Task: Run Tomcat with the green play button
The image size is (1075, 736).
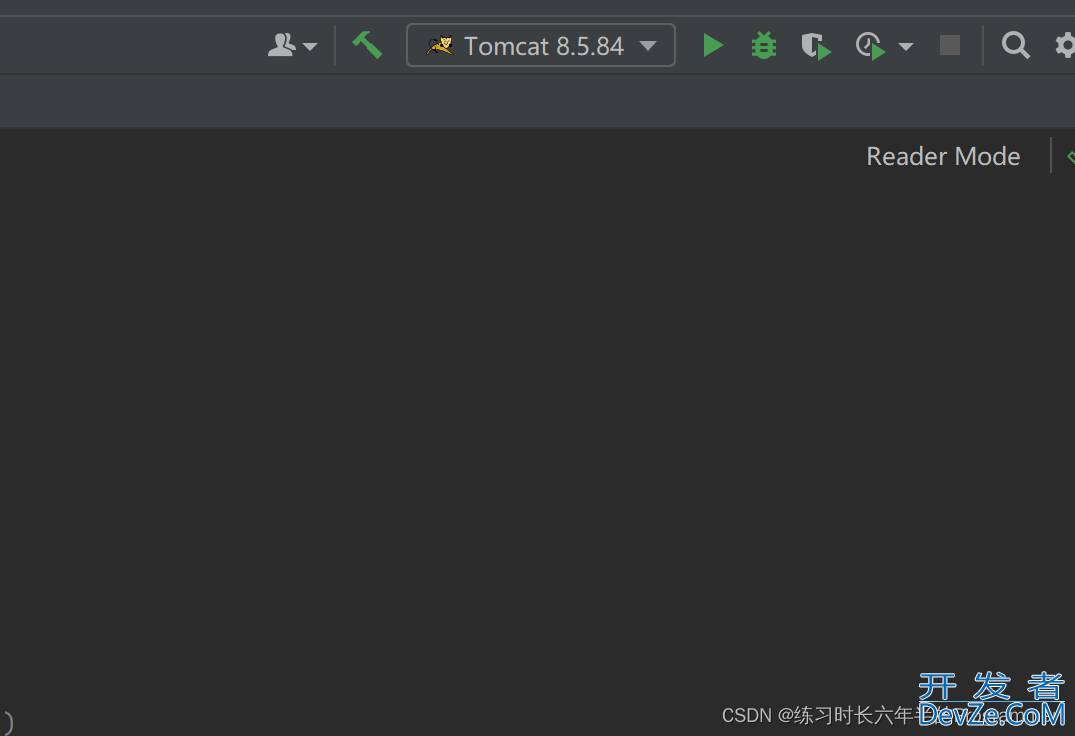Action: [x=713, y=46]
